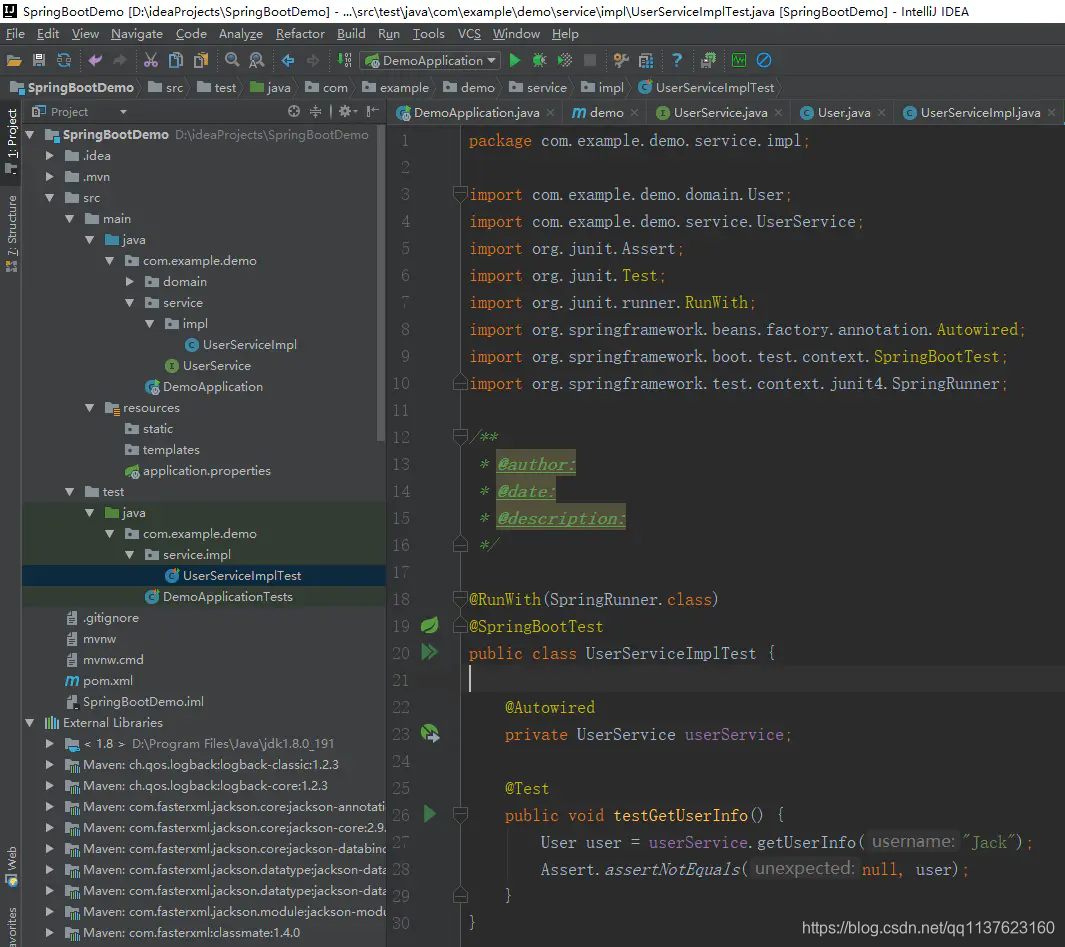Click the Run with Coverage icon
This screenshot has height=947, width=1065.
click(x=564, y=60)
